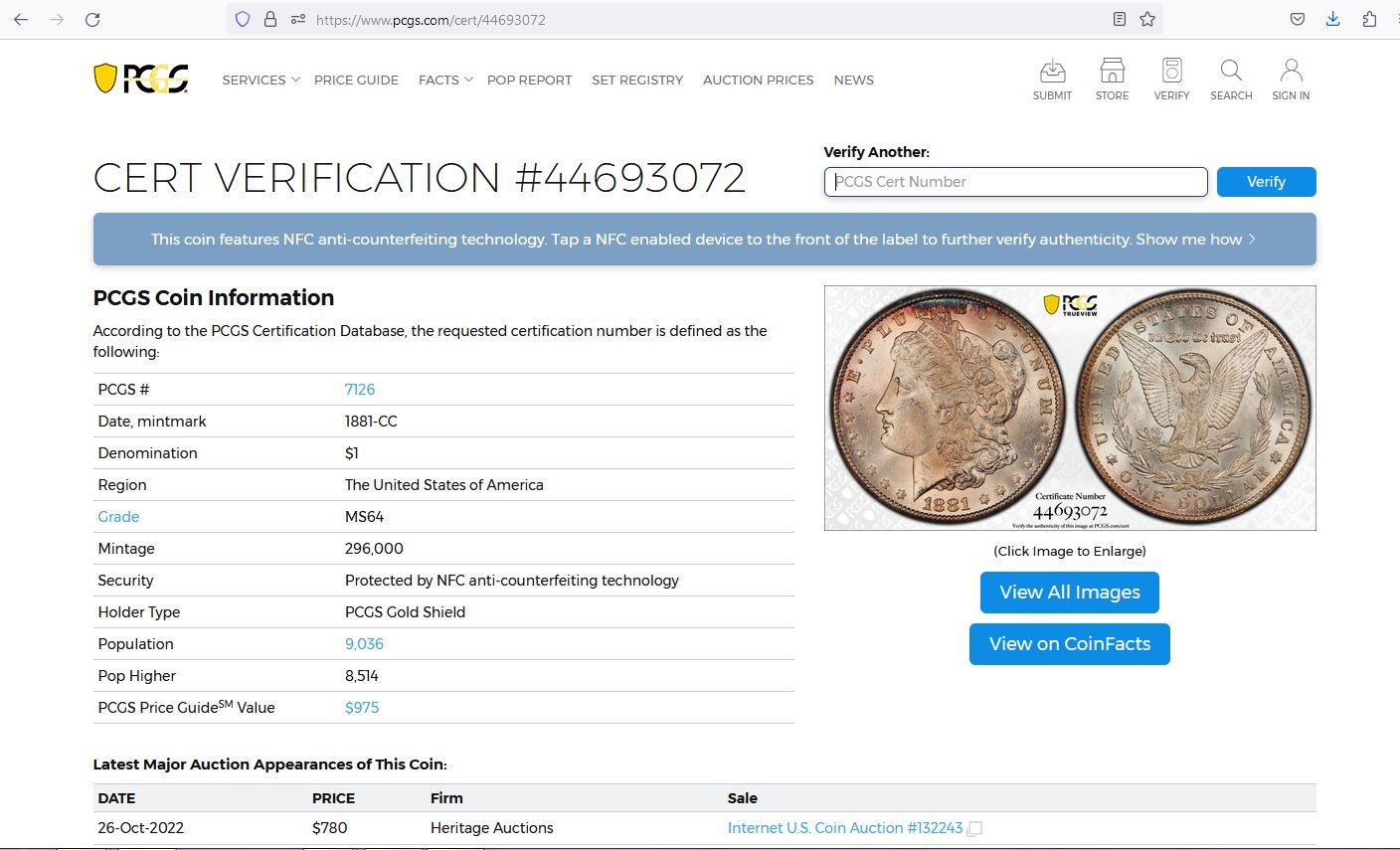
Task: Click the PCGS logo
Action: [141, 79]
